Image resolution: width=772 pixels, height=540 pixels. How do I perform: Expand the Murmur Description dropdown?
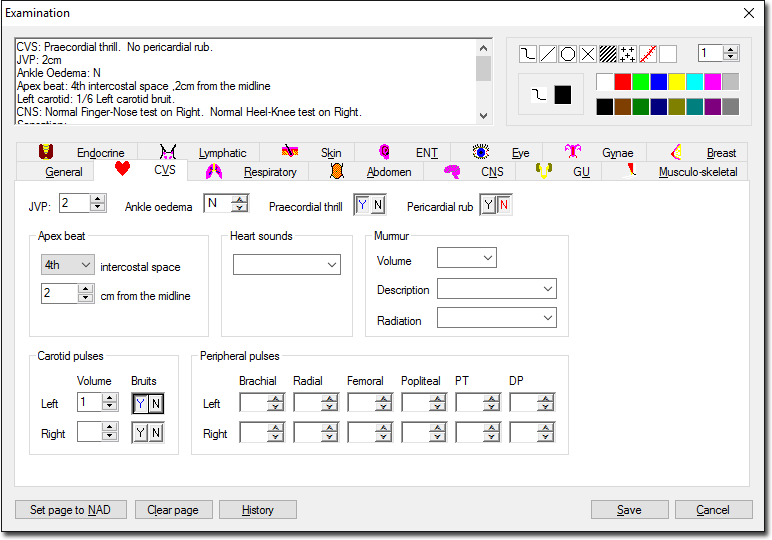497,289
